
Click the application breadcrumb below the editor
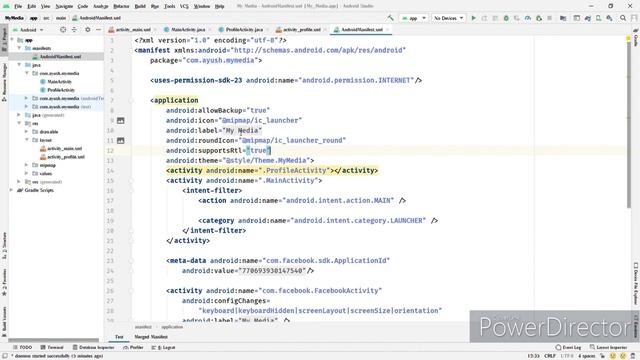pyautogui.click(x=172, y=327)
